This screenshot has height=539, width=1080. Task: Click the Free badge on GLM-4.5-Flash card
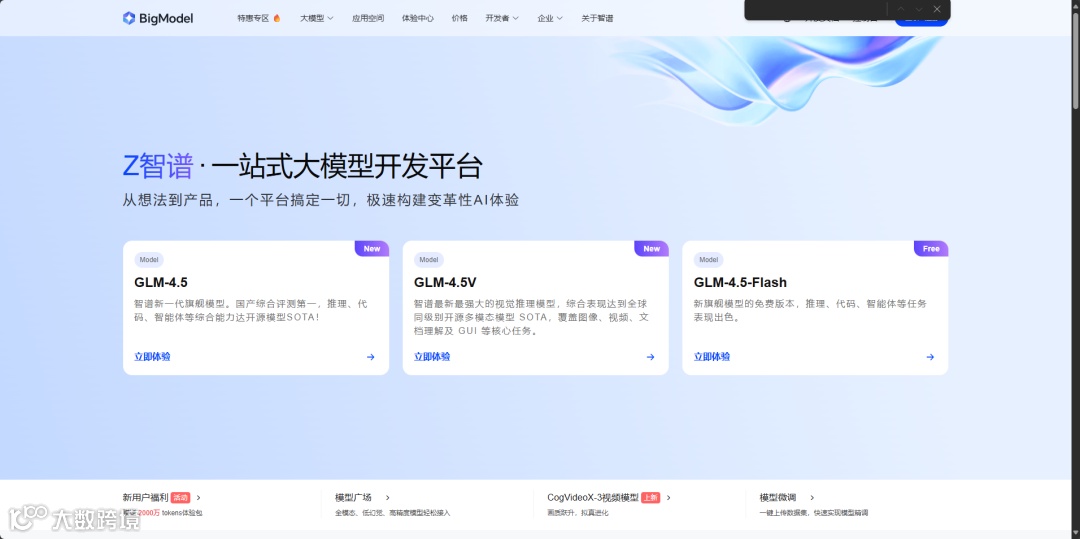(931, 249)
